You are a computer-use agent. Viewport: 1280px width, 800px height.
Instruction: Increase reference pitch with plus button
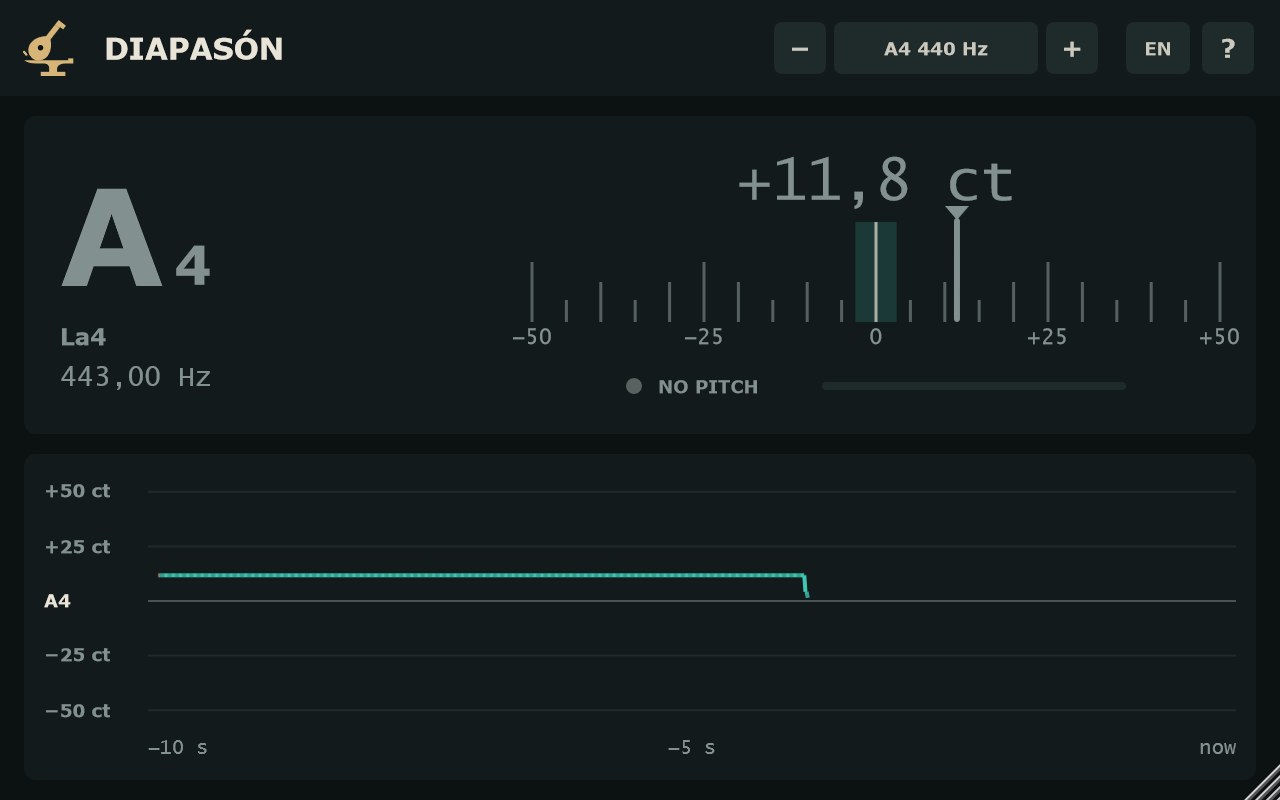click(x=1072, y=48)
